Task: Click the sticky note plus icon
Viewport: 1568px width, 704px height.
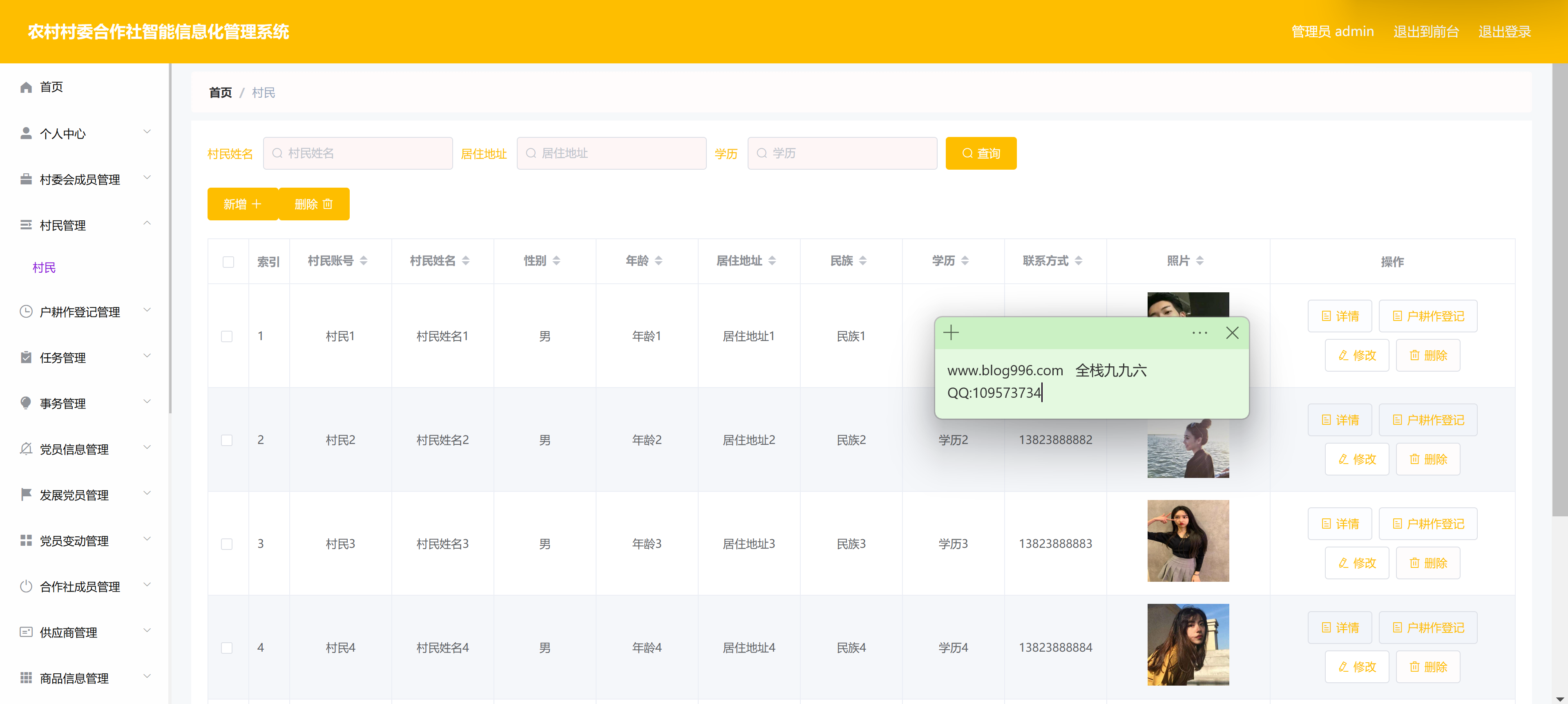Action: click(951, 332)
